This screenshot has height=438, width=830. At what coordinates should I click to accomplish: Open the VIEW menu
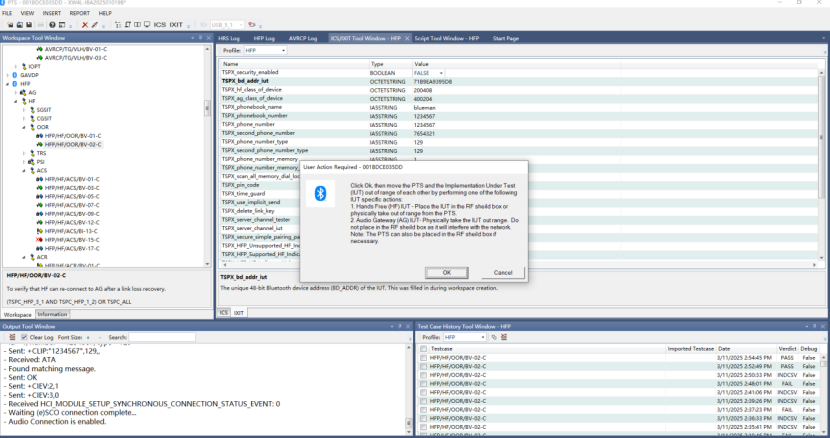click(27, 13)
